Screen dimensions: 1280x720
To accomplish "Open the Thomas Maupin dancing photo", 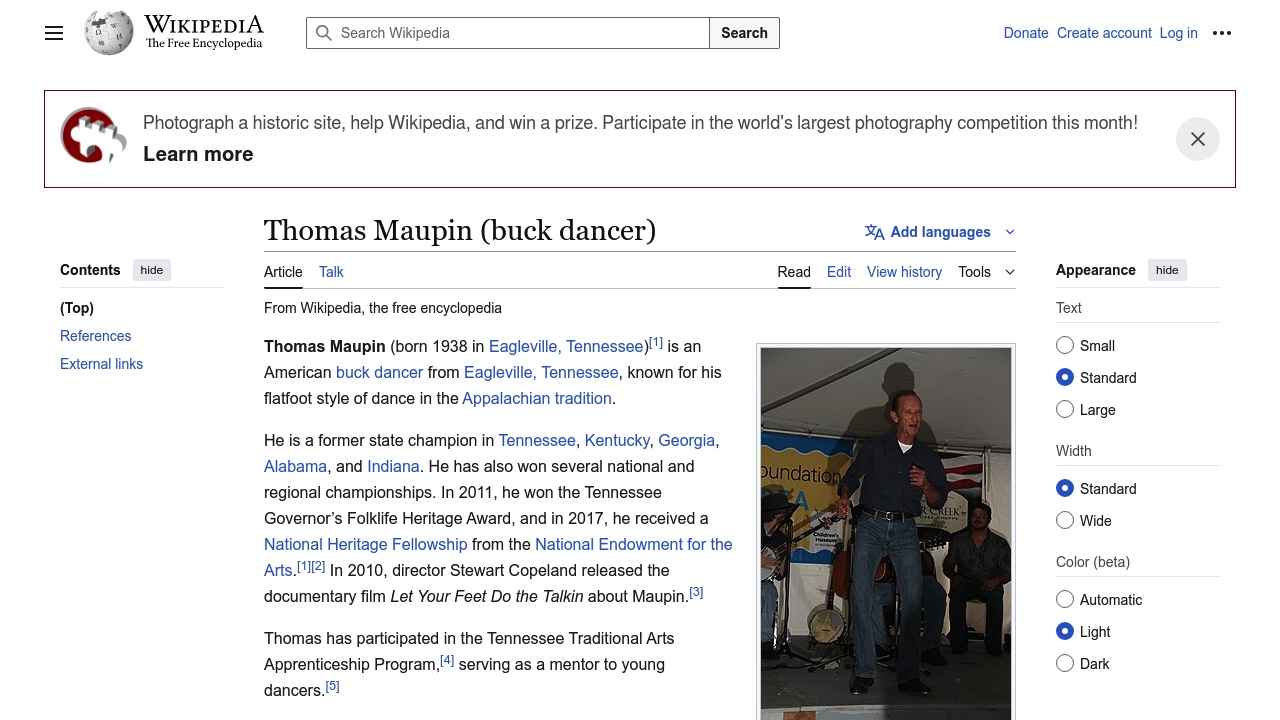I will click(886, 530).
